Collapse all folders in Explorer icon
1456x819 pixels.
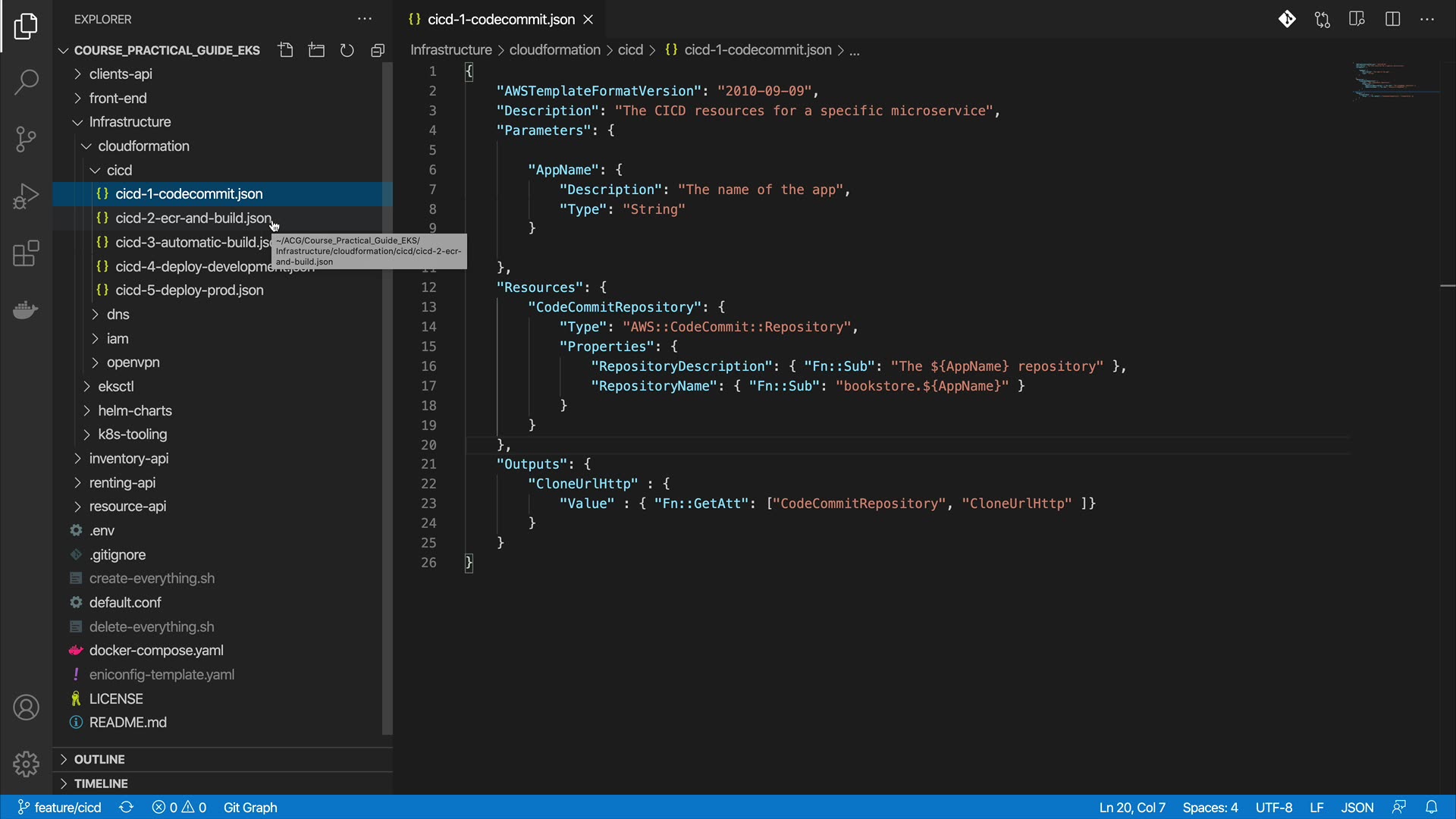[378, 50]
